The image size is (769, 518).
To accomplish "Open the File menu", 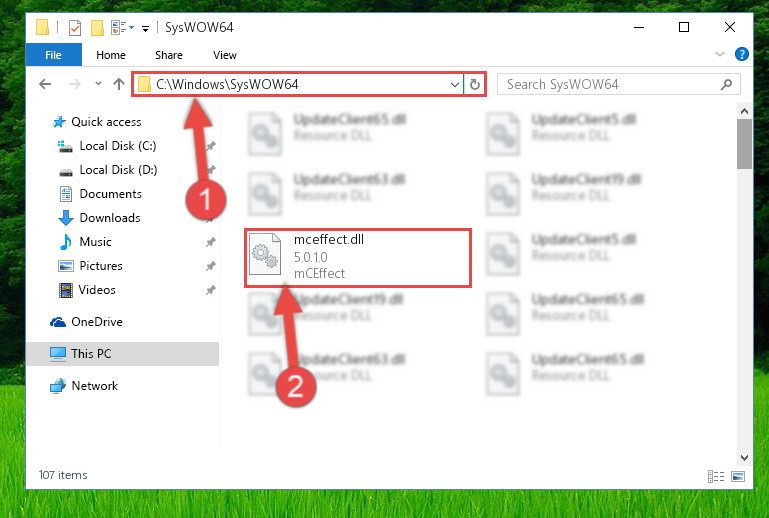I will (53, 54).
